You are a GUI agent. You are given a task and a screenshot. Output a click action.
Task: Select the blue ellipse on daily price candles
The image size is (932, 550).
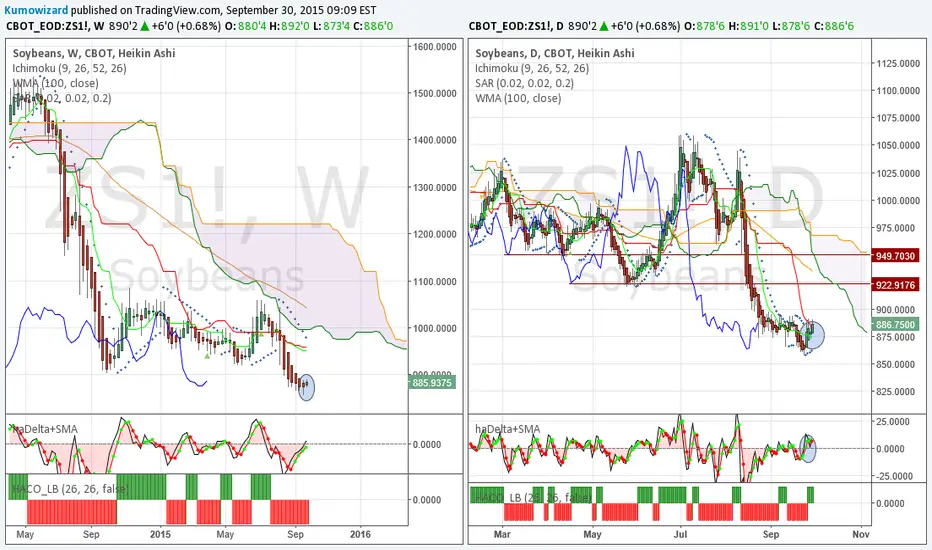point(813,335)
